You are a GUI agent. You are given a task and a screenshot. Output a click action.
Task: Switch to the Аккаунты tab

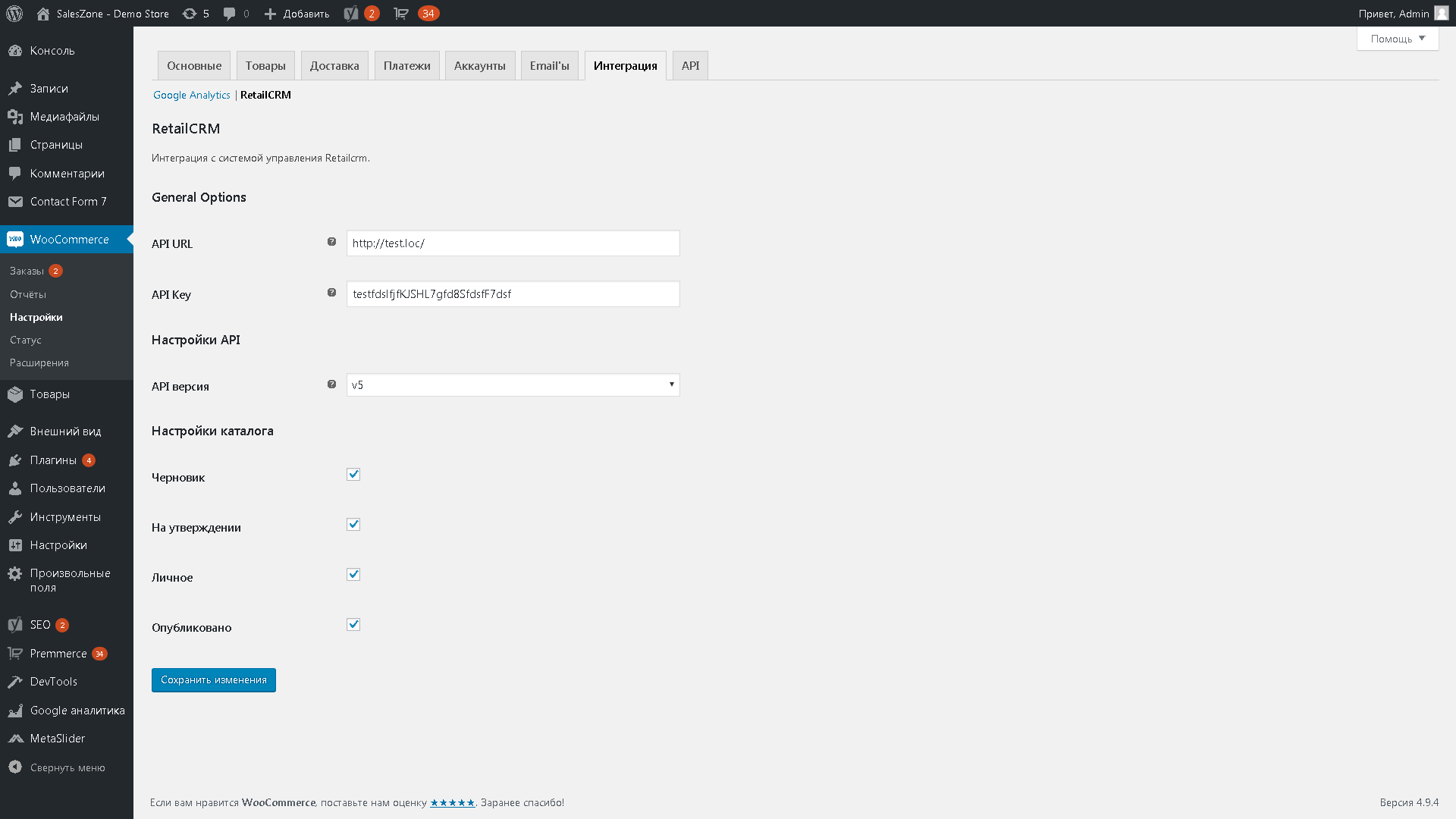pyautogui.click(x=480, y=66)
